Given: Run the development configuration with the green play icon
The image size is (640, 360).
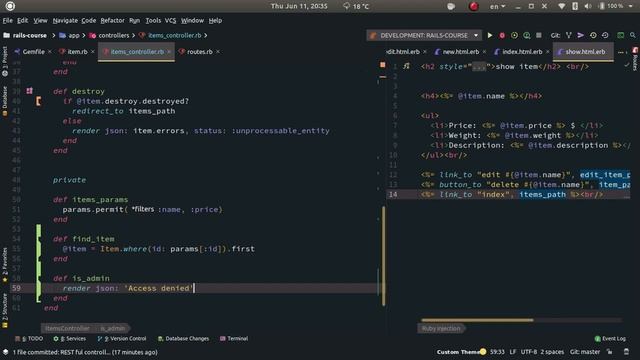Looking at the screenshot, I should (x=490, y=36).
